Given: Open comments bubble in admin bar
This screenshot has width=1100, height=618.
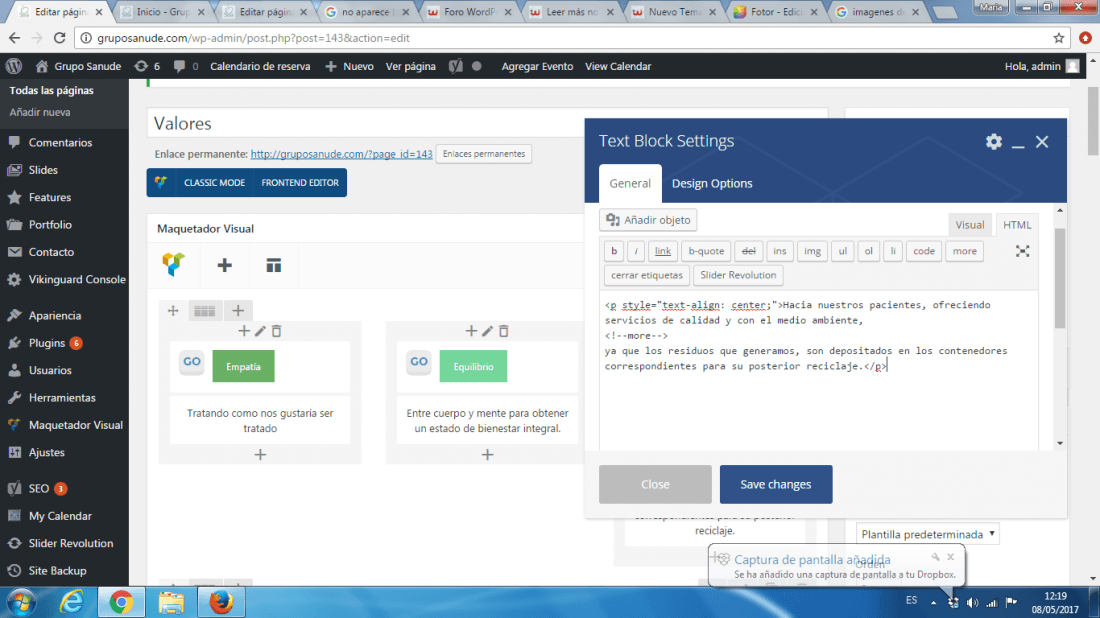Looking at the screenshot, I should (186, 66).
